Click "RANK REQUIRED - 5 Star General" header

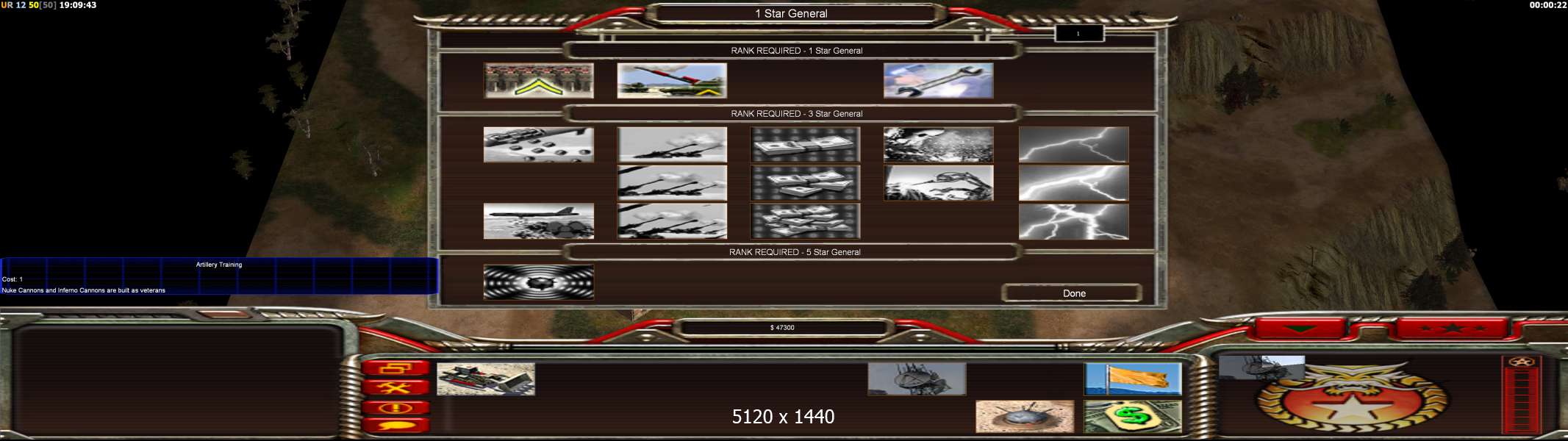point(795,252)
